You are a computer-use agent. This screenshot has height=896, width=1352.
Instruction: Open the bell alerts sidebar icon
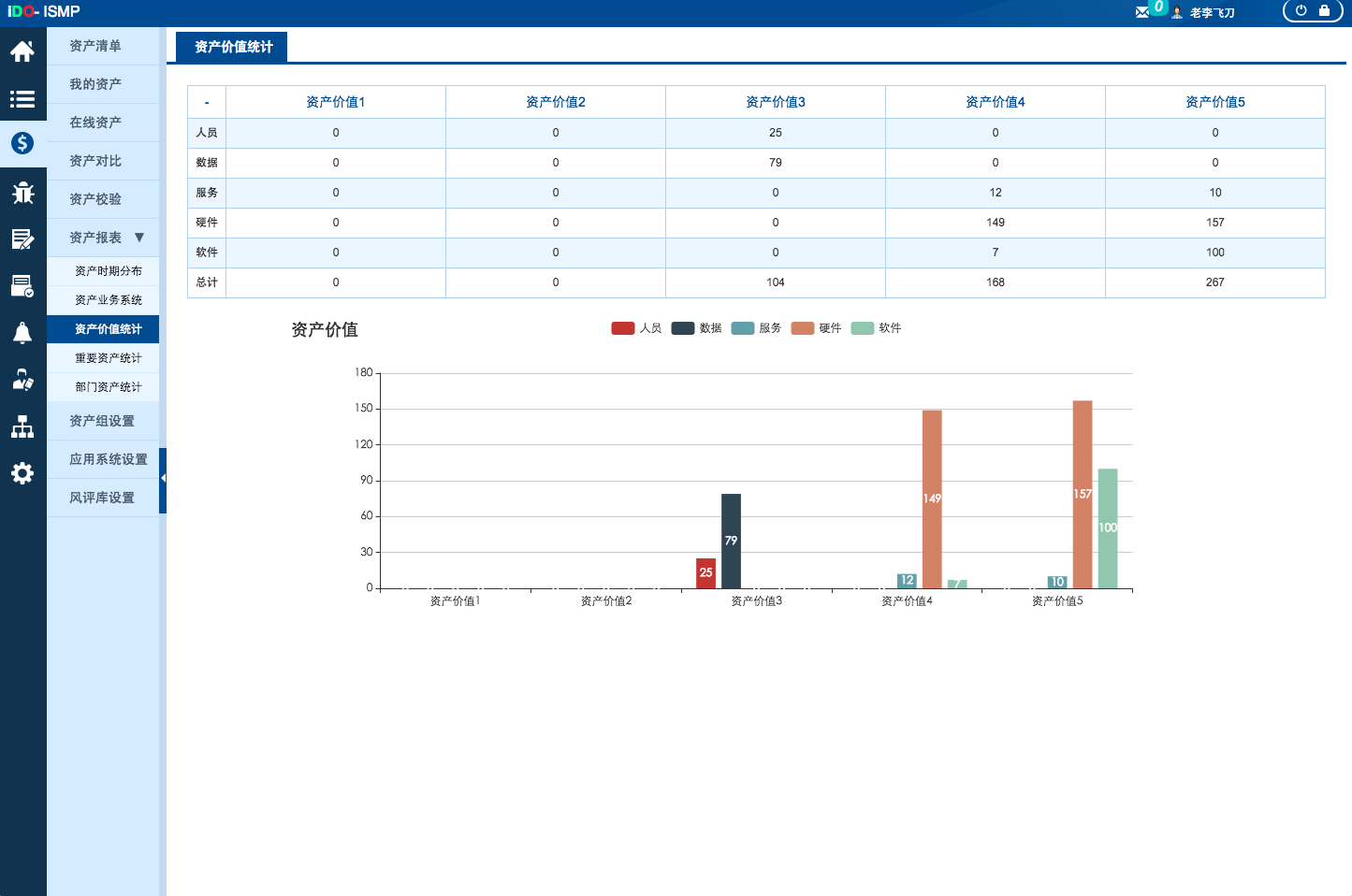coord(22,333)
